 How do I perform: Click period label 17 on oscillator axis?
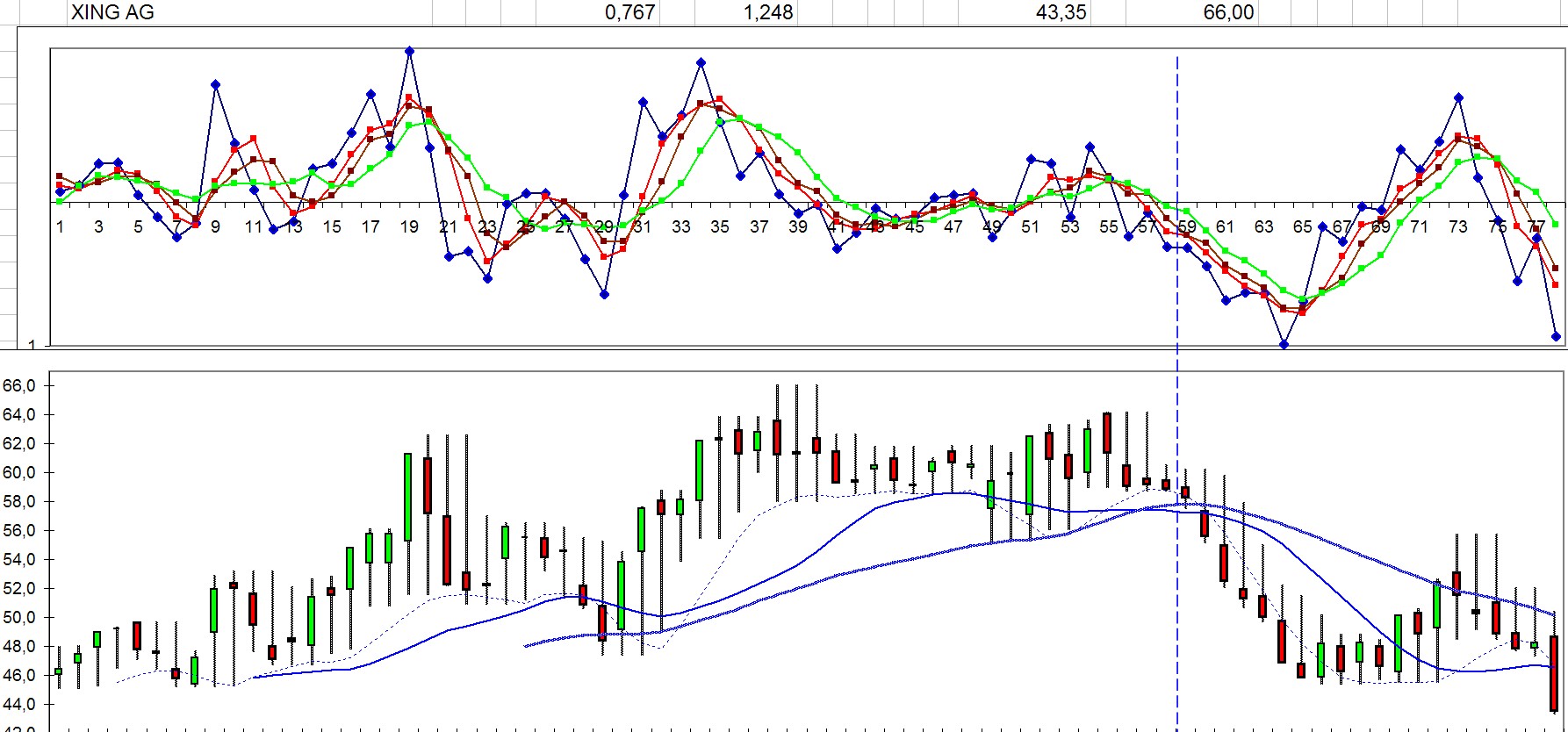tap(370, 226)
